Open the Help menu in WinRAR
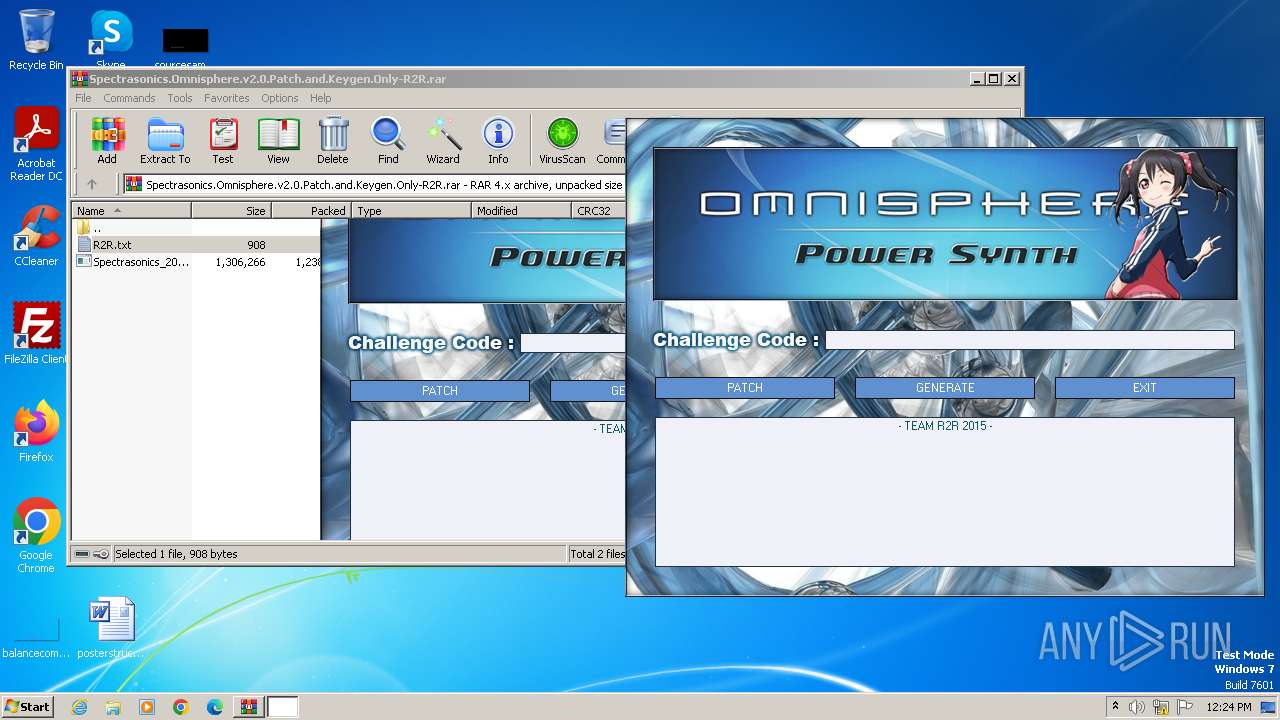 point(320,98)
